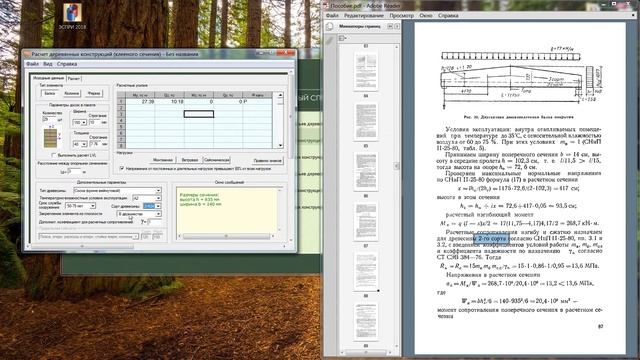Click the Ветровая load button
The width and height of the screenshot is (640, 360).
pos(190,160)
